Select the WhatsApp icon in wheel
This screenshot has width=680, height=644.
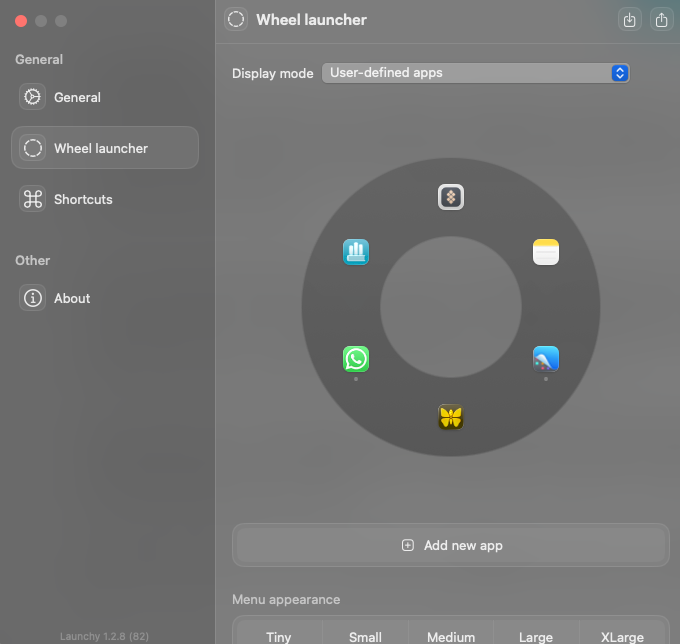356,359
